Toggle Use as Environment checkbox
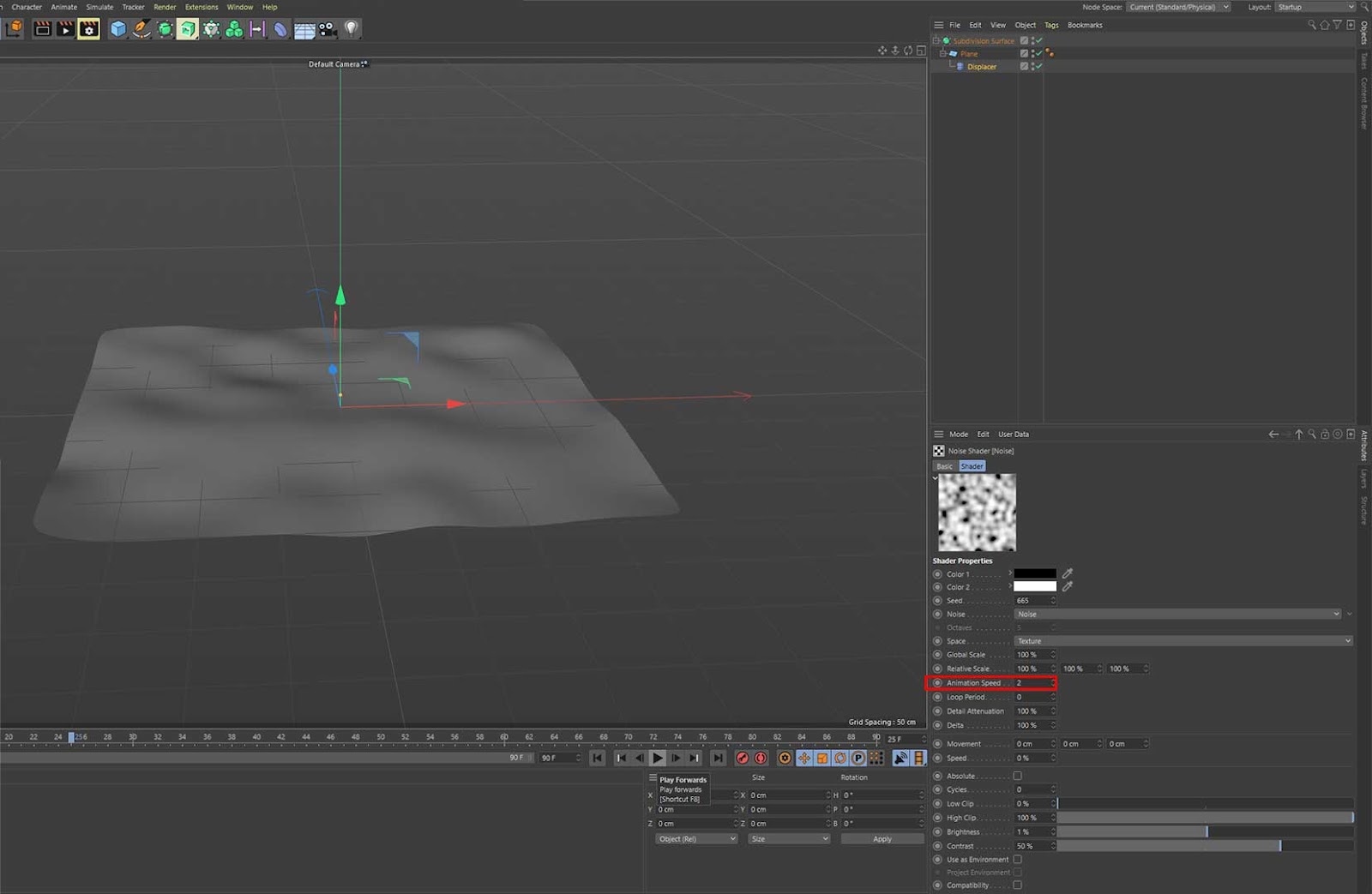1372x894 pixels. [1018, 859]
